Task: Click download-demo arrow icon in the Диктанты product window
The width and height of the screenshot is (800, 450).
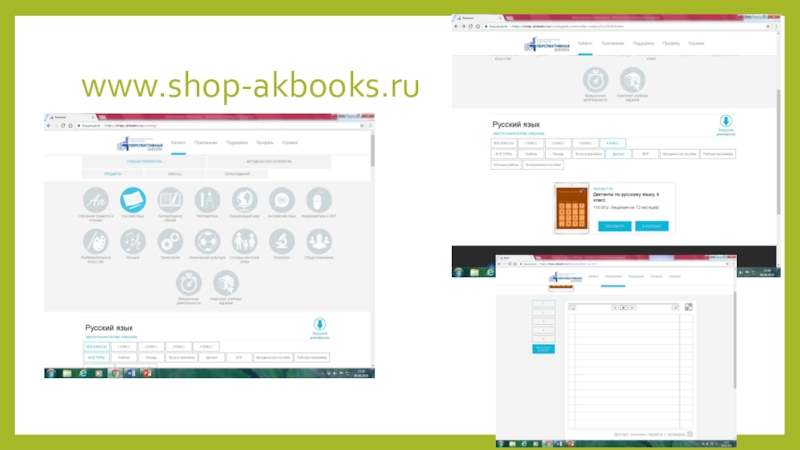Action: pyautogui.click(x=726, y=121)
